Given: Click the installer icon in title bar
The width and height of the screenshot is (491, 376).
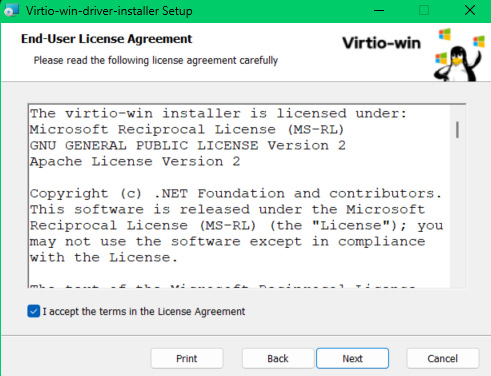Looking at the screenshot, I should pyautogui.click(x=11, y=11).
